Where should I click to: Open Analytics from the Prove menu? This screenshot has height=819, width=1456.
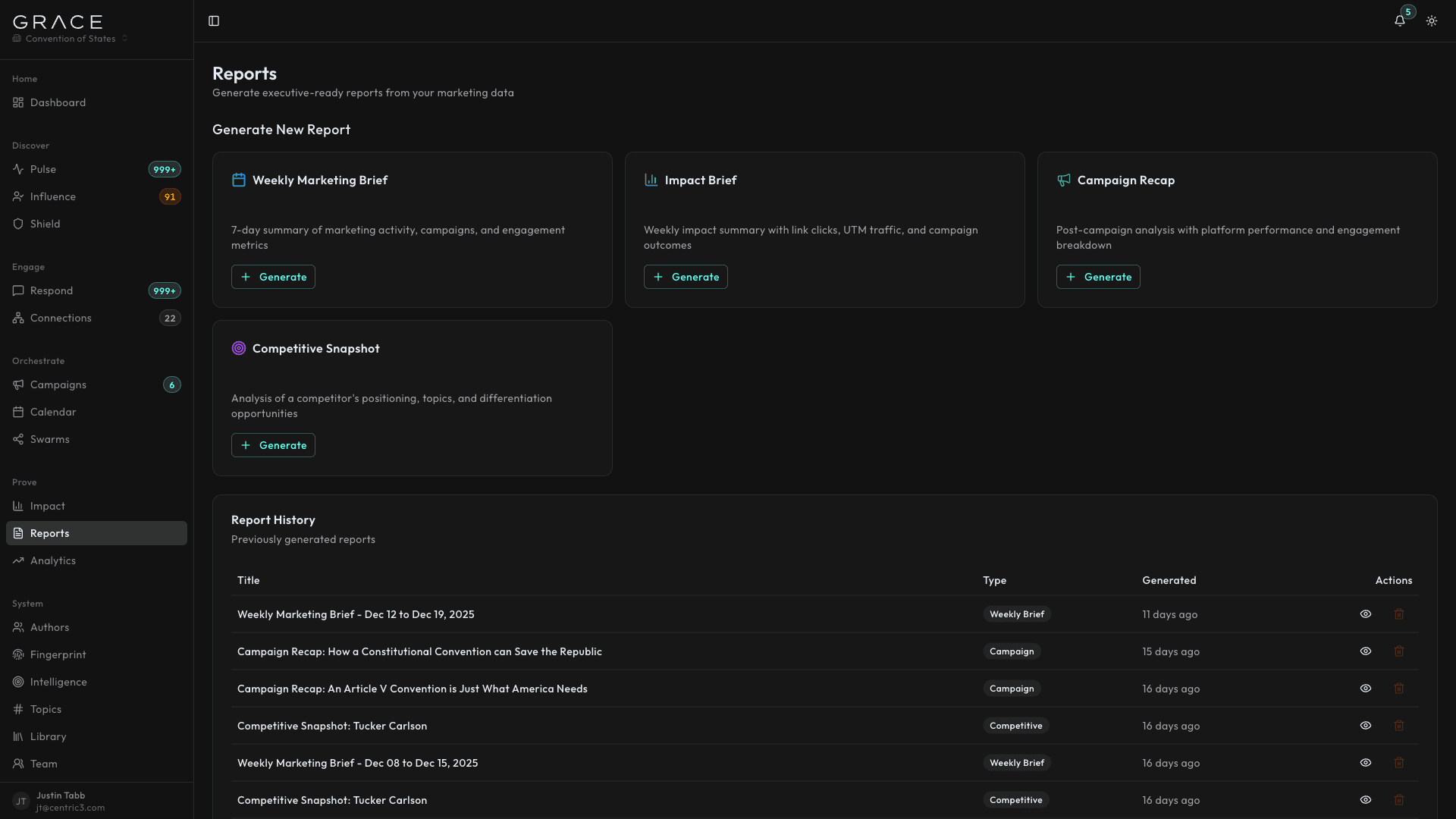tap(53, 560)
